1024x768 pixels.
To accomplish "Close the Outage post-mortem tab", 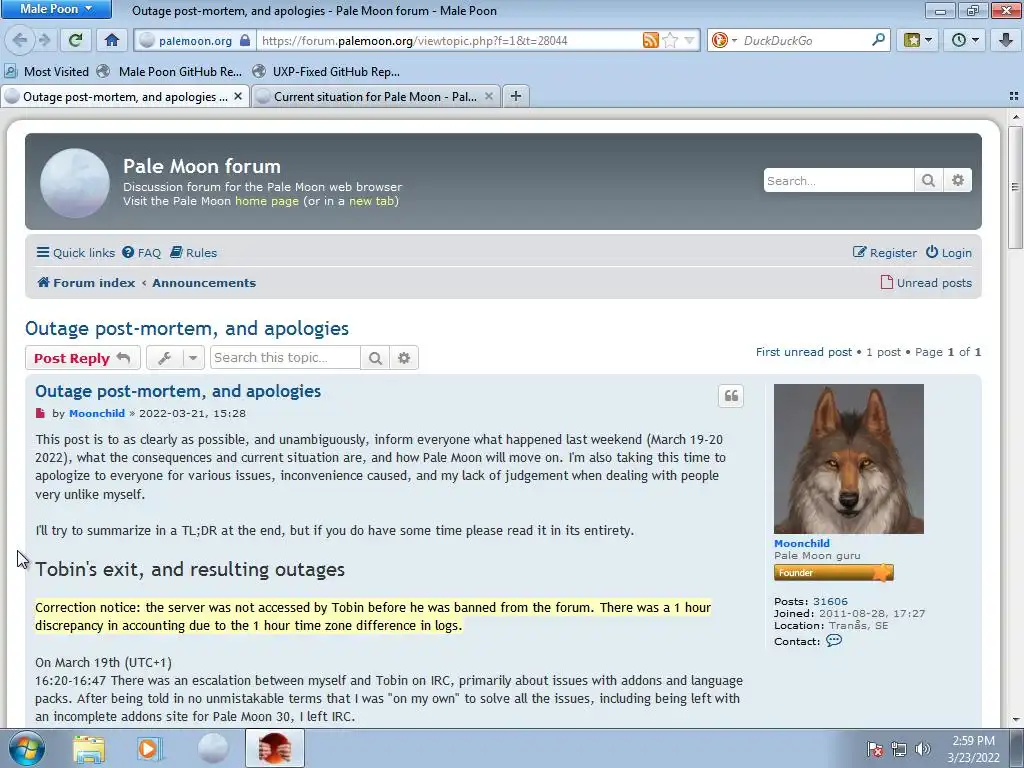I will 238,97.
